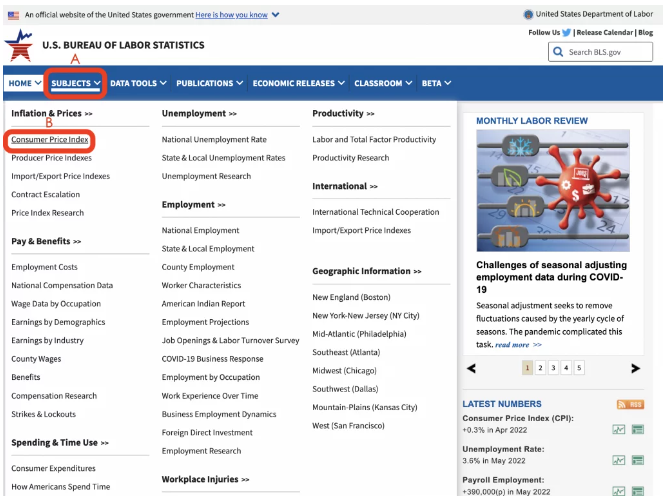Click 'Here is how you know' link
Screen dimensions: 664x501
pos(231,15)
